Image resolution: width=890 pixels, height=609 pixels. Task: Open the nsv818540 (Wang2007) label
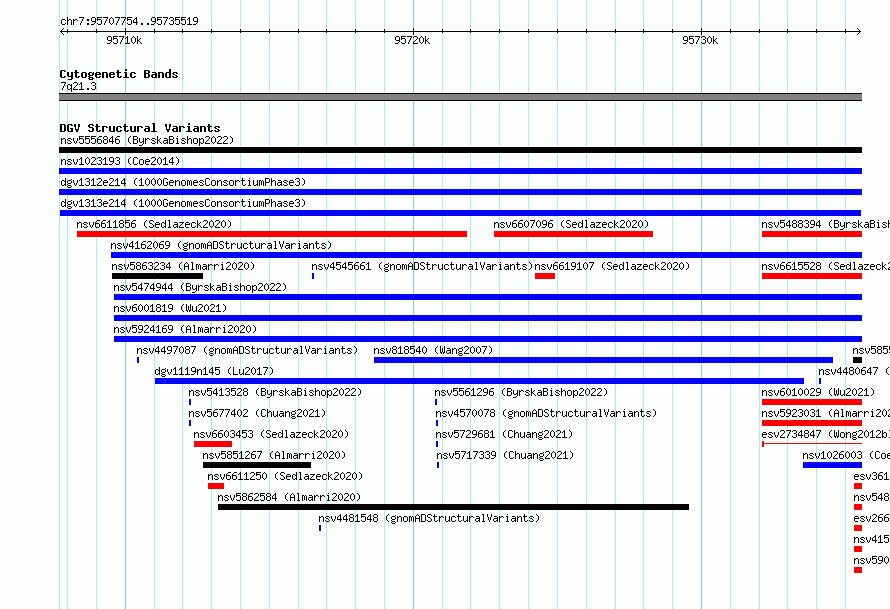click(433, 350)
